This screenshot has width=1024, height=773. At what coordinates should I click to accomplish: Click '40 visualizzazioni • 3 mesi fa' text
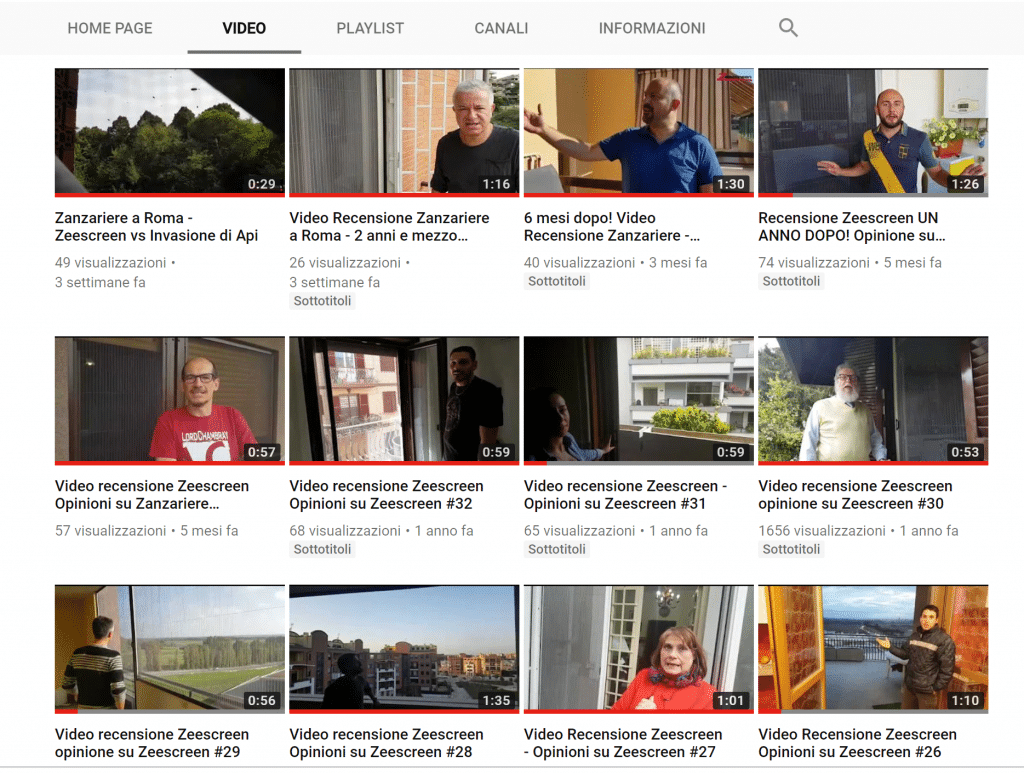615,262
